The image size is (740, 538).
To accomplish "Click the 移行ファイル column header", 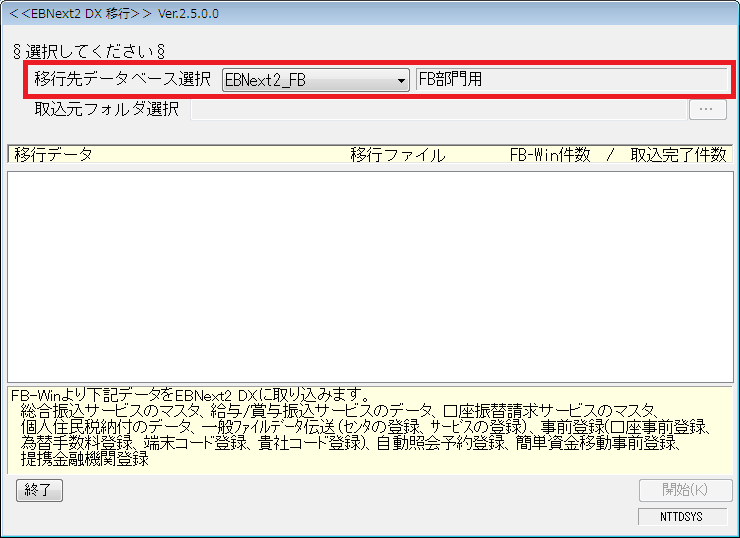I will point(397,154).
